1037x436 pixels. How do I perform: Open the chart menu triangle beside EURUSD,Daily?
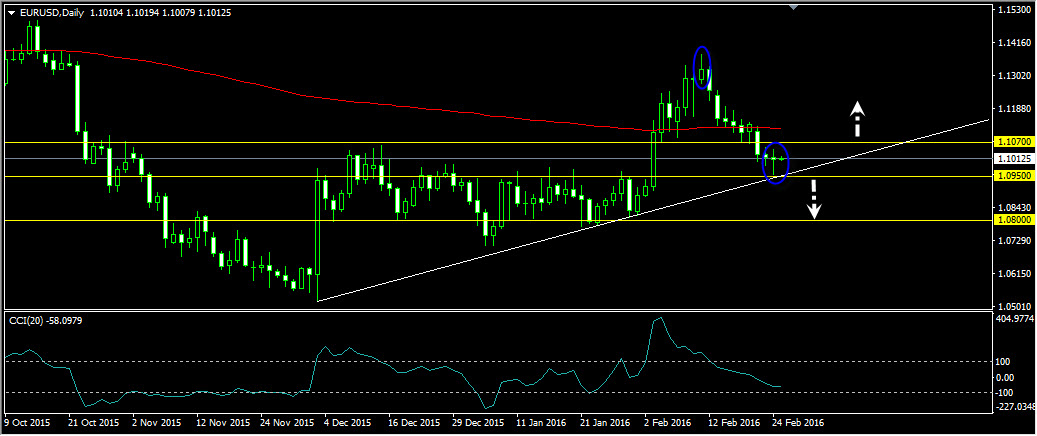point(11,12)
